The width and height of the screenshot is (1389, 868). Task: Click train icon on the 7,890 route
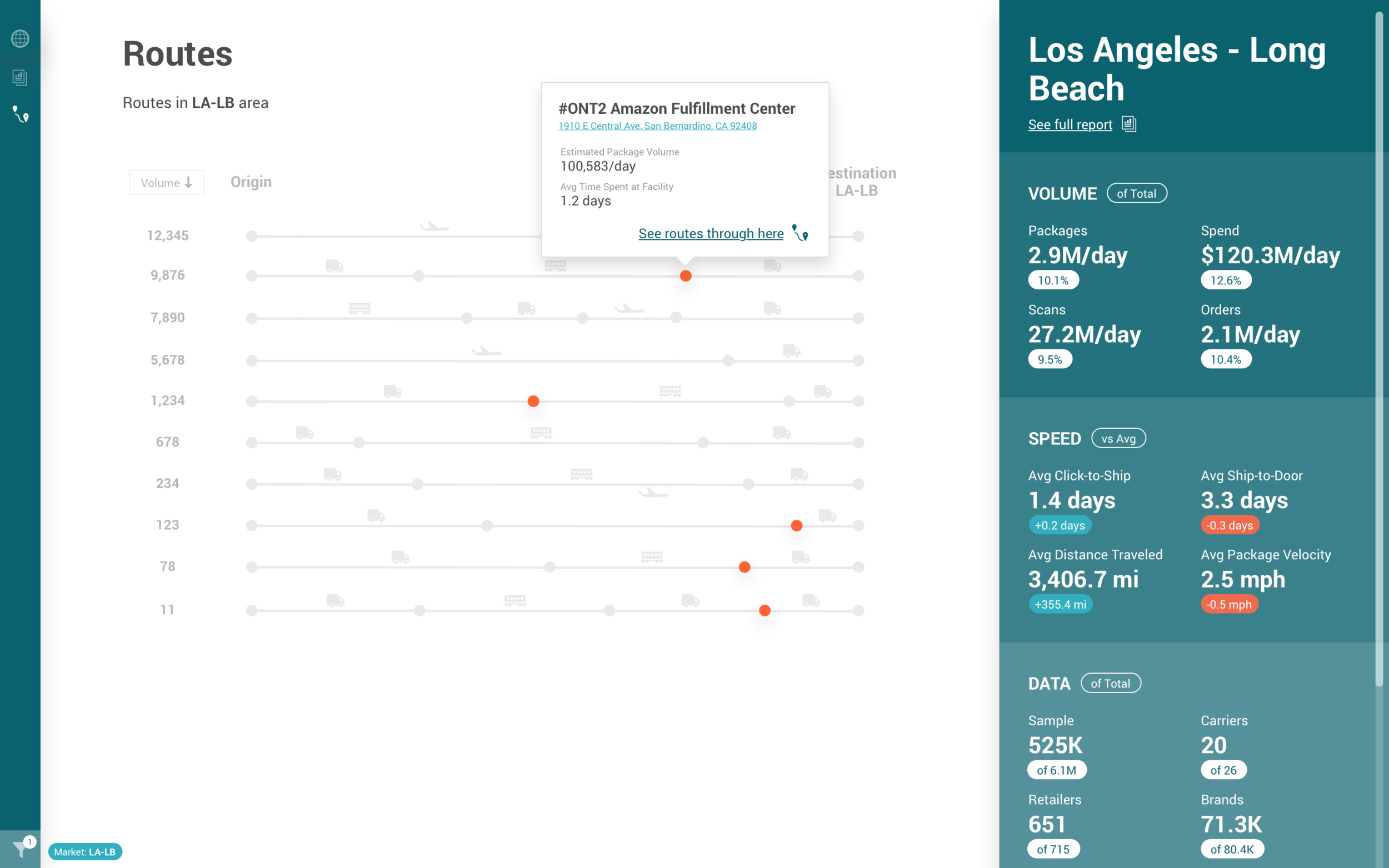(359, 308)
